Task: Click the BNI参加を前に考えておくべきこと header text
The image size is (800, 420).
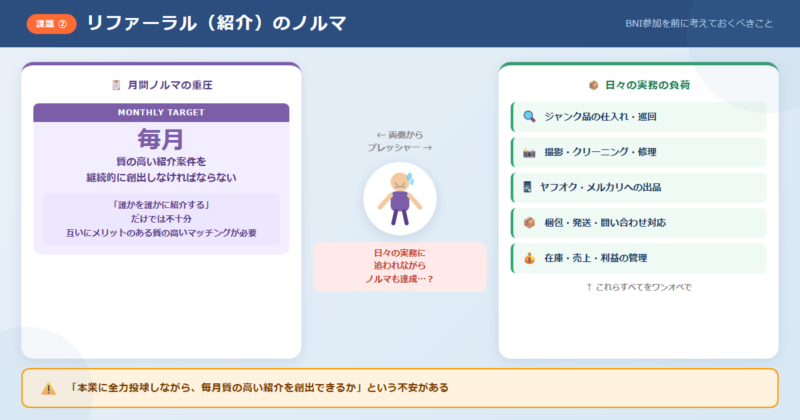Action: click(699, 23)
